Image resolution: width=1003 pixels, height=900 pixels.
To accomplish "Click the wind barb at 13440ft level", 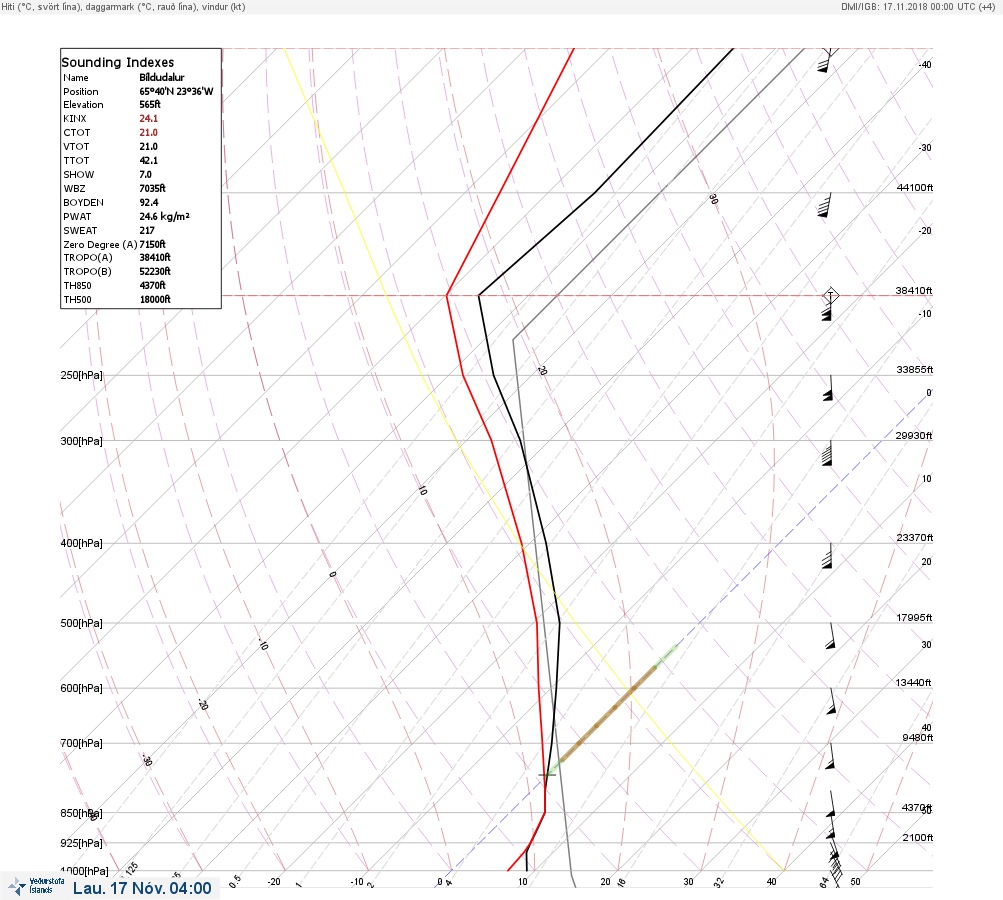I will click(832, 701).
